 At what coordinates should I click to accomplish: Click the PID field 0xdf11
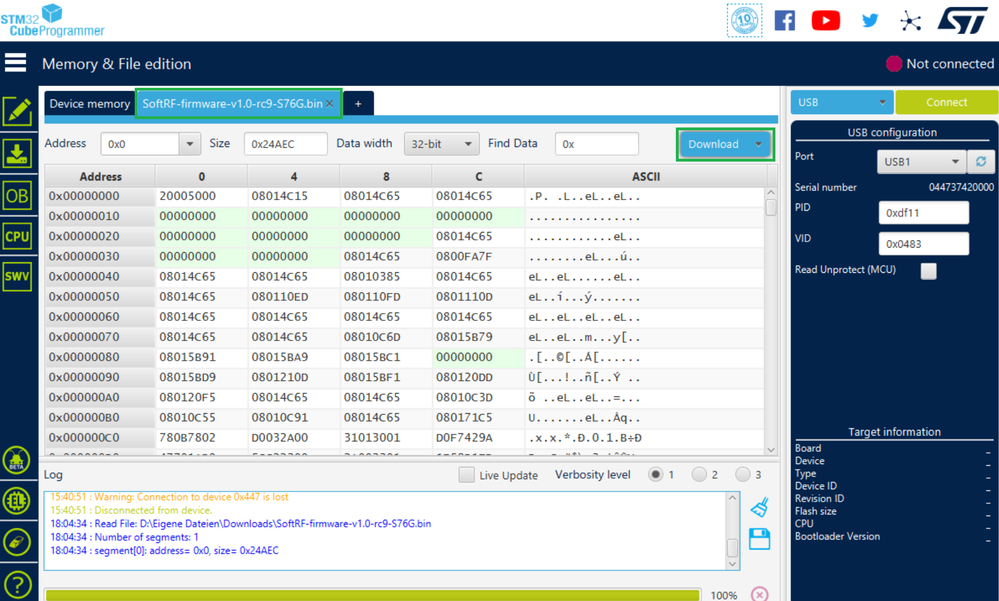click(x=924, y=213)
